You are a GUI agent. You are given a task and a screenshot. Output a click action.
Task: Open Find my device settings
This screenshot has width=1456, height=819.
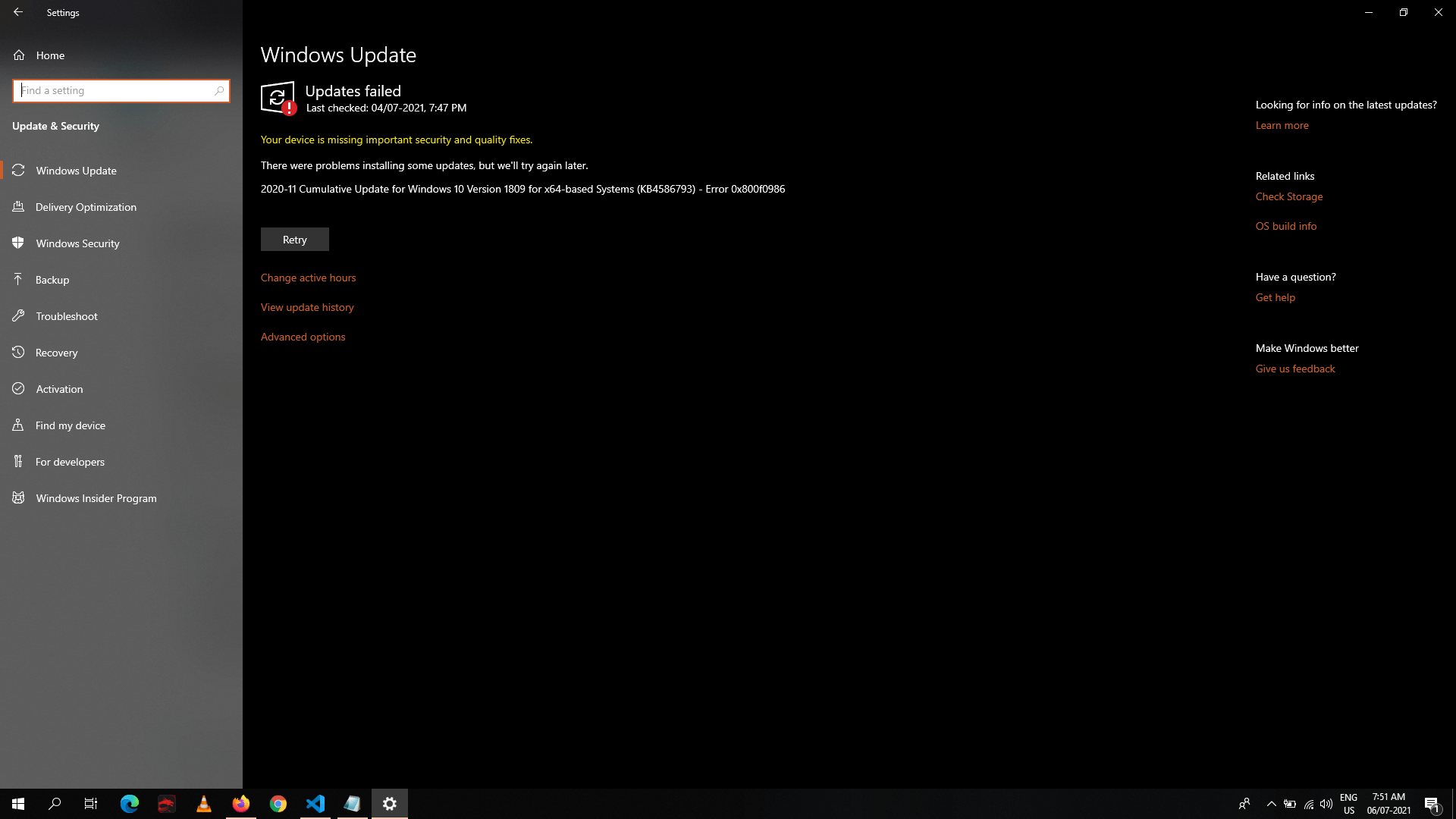[71, 425]
